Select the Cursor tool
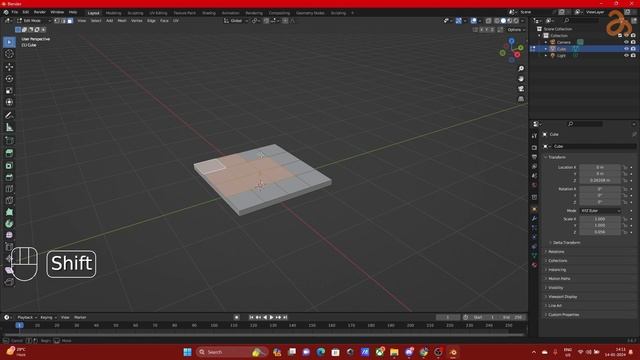The image size is (640, 360). pos(9,54)
